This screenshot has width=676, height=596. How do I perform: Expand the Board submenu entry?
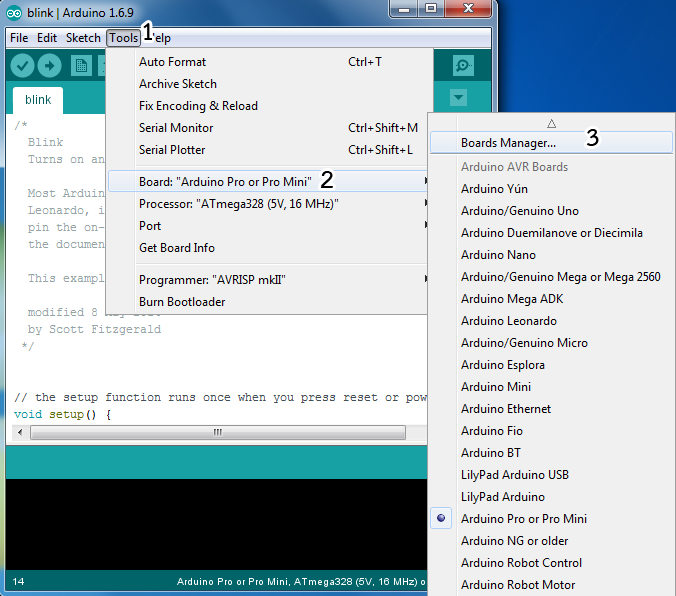point(268,182)
